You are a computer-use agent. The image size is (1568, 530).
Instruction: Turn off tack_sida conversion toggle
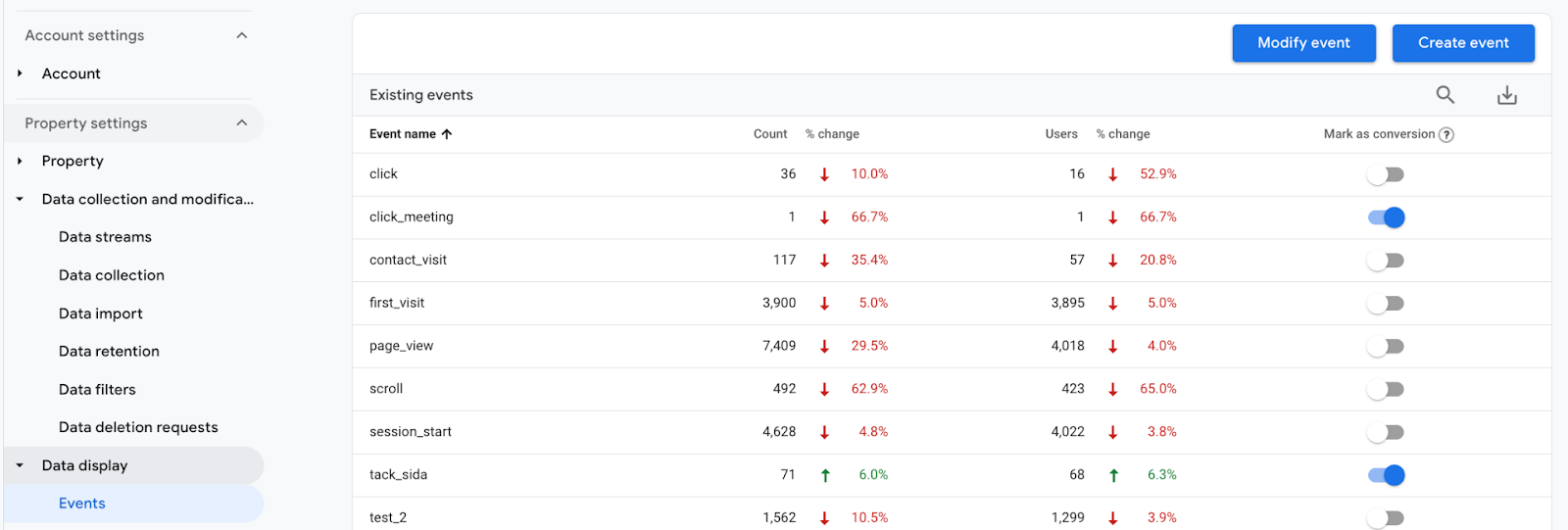pos(1386,475)
